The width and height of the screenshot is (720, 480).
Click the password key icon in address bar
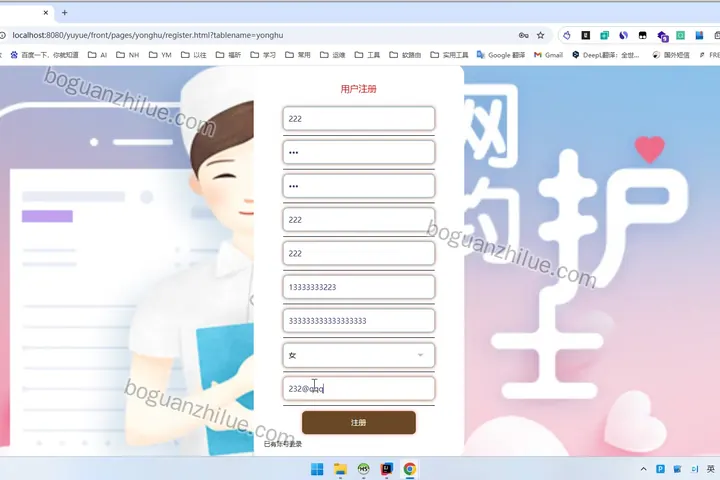[523, 35]
